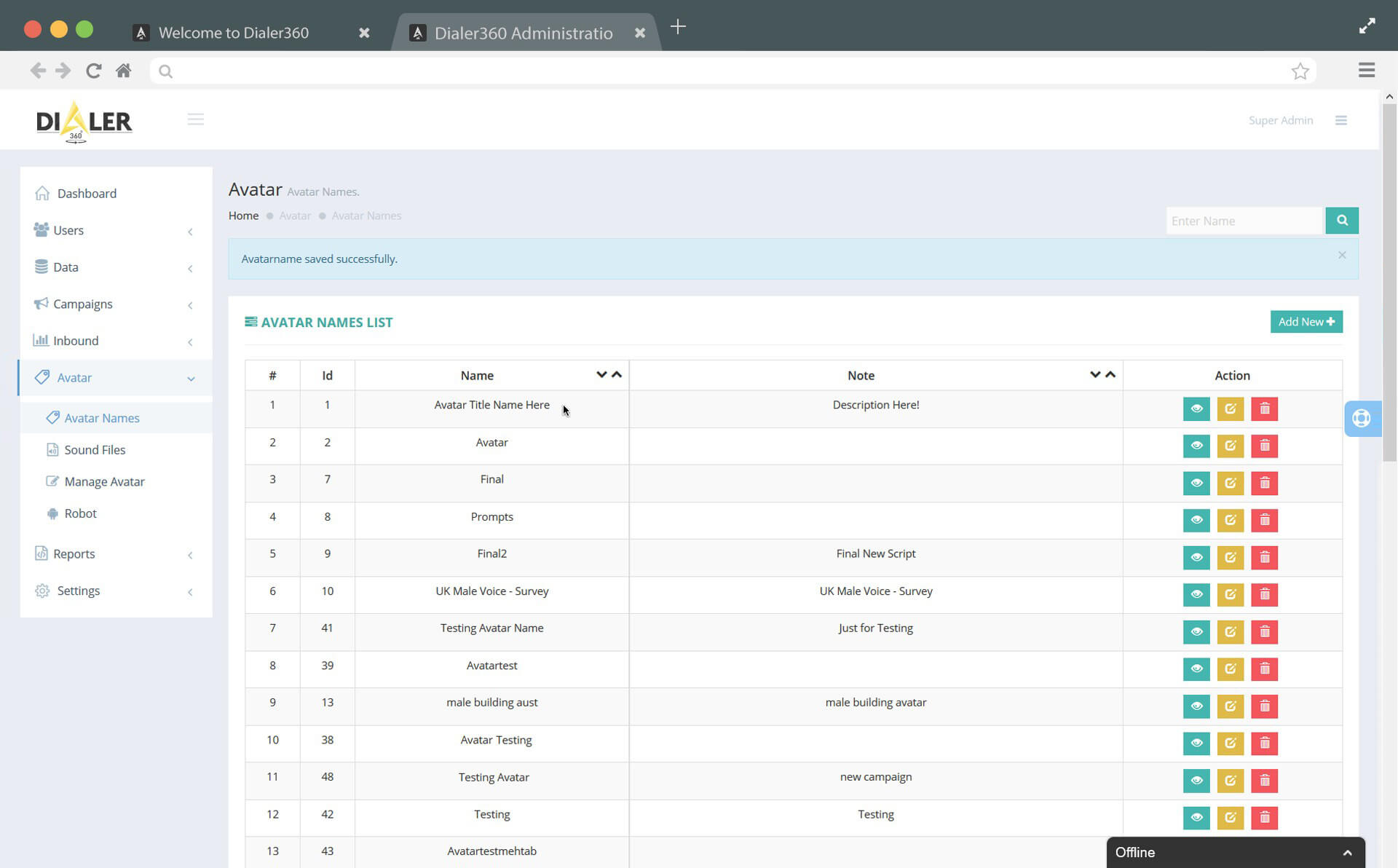Open the Super Admin menu toggle
The width and height of the screenshot is (1398, 868).
click(1340, 120)
